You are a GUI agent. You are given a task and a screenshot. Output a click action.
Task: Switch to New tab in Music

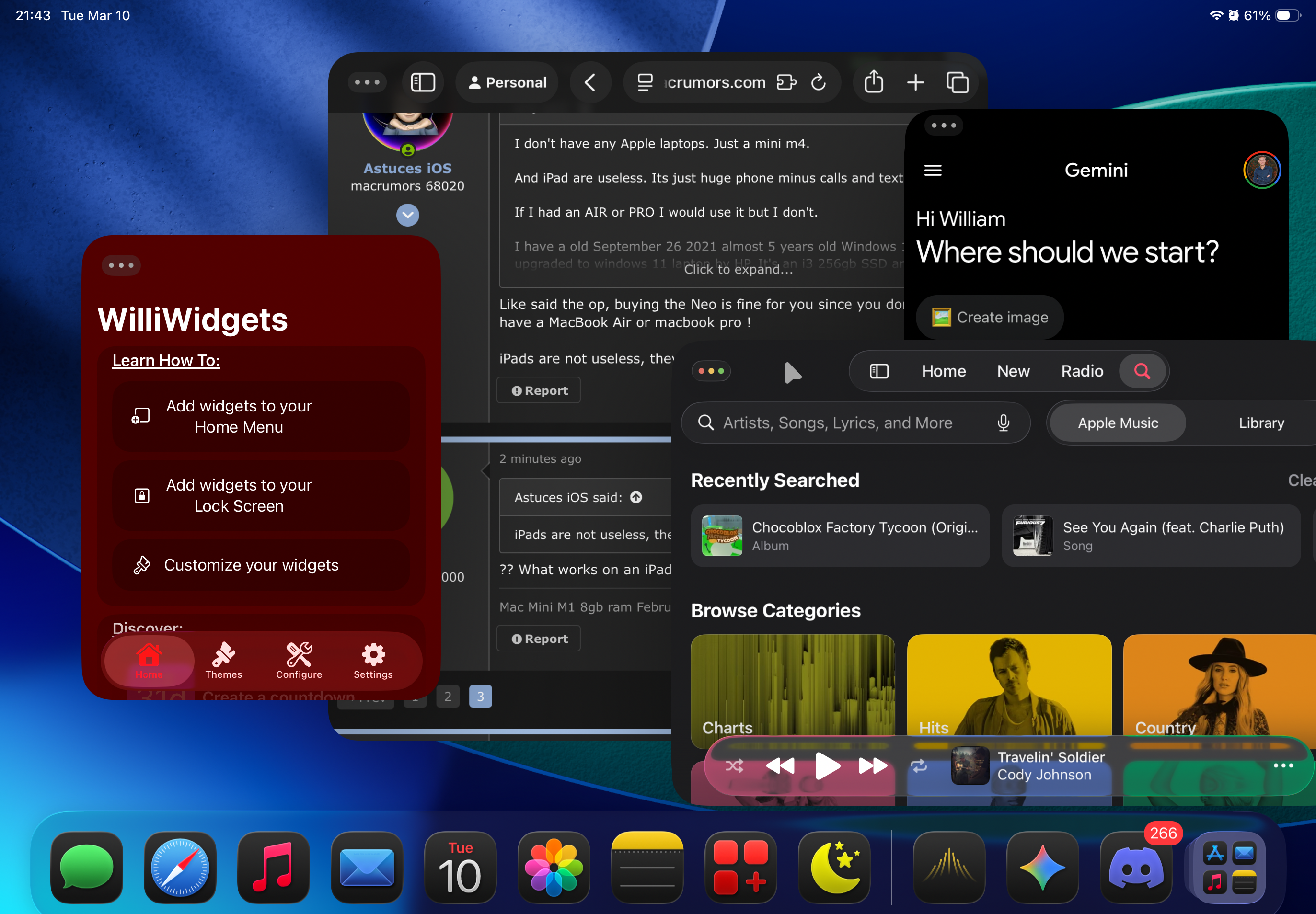click(1014, 371)
